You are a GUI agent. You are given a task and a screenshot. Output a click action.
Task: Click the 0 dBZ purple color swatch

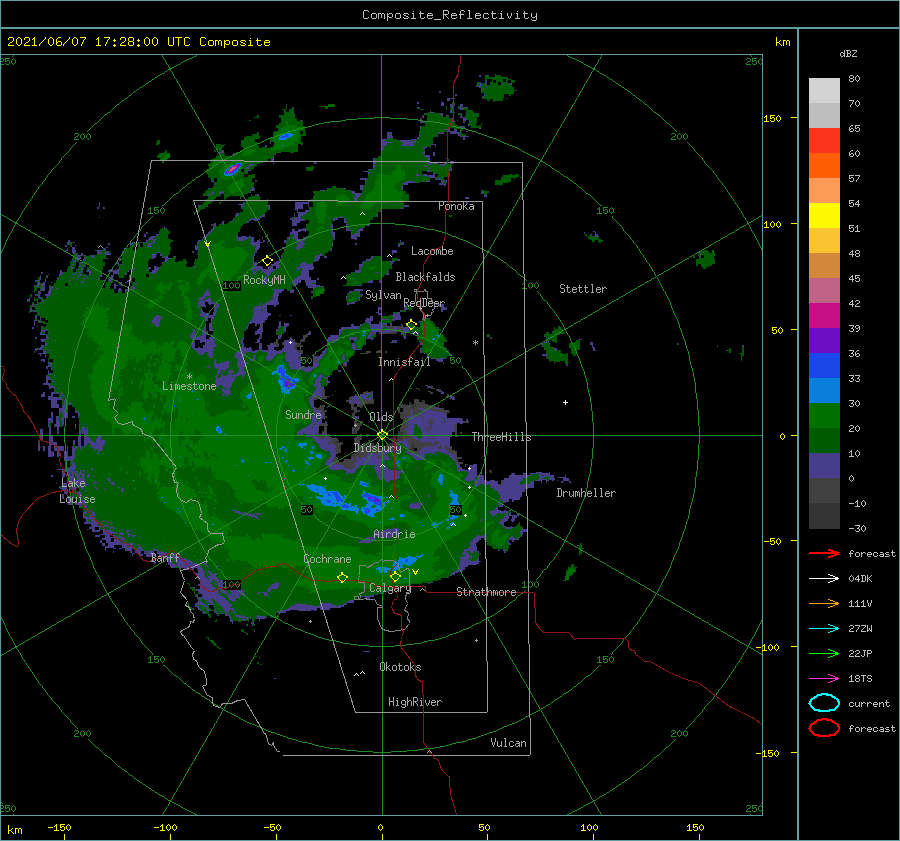tap(824, 466)
